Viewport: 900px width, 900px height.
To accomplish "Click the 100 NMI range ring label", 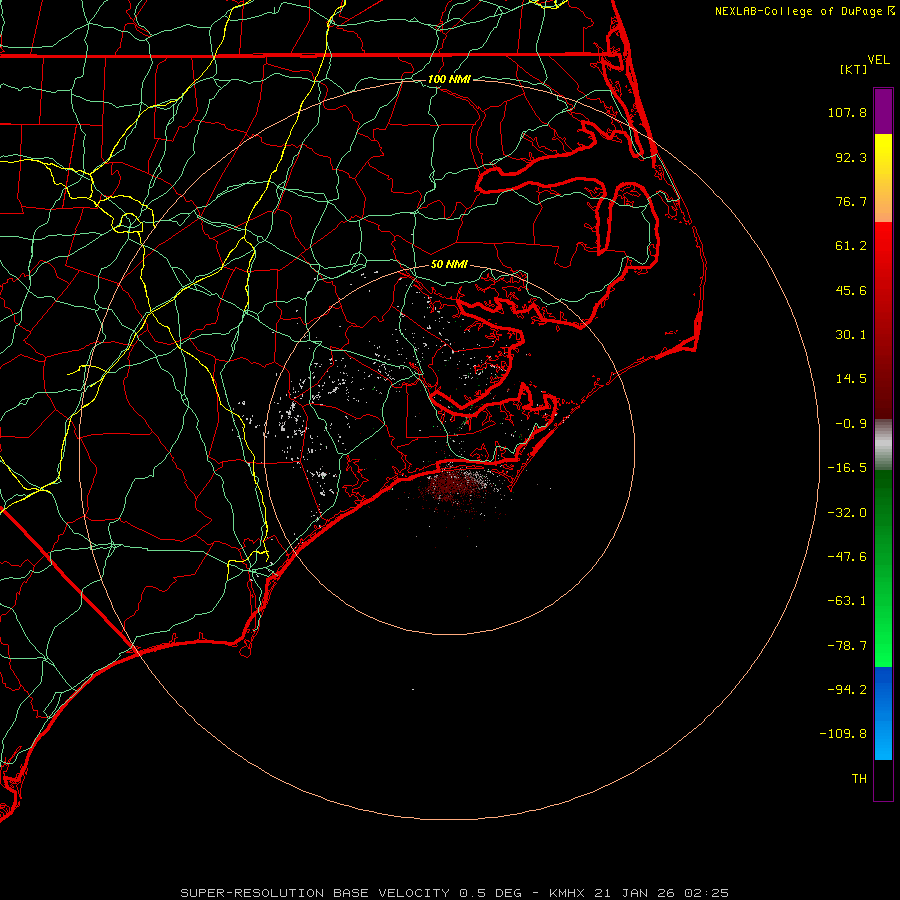I will click(x=449, y=79).
